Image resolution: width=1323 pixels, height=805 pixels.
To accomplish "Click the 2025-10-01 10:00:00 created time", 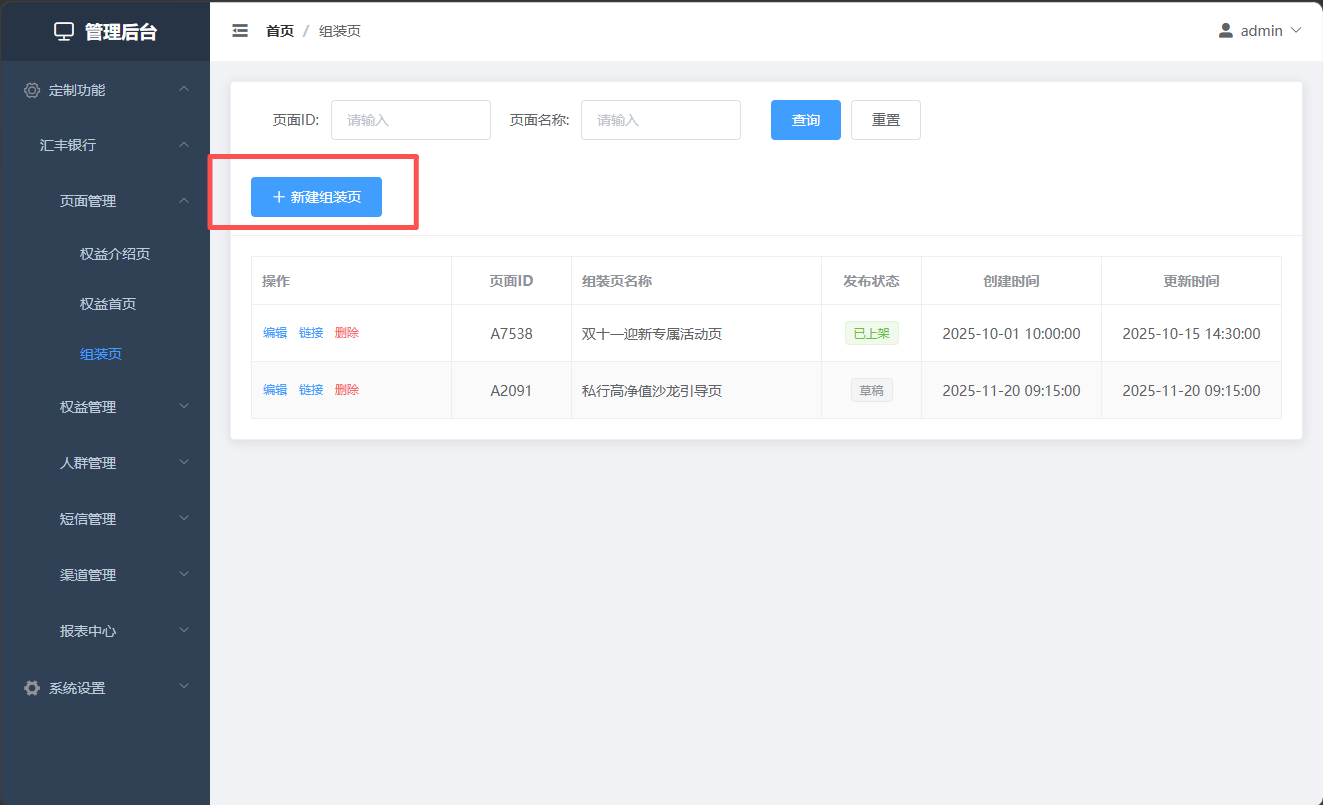I will pos(1012,334).
